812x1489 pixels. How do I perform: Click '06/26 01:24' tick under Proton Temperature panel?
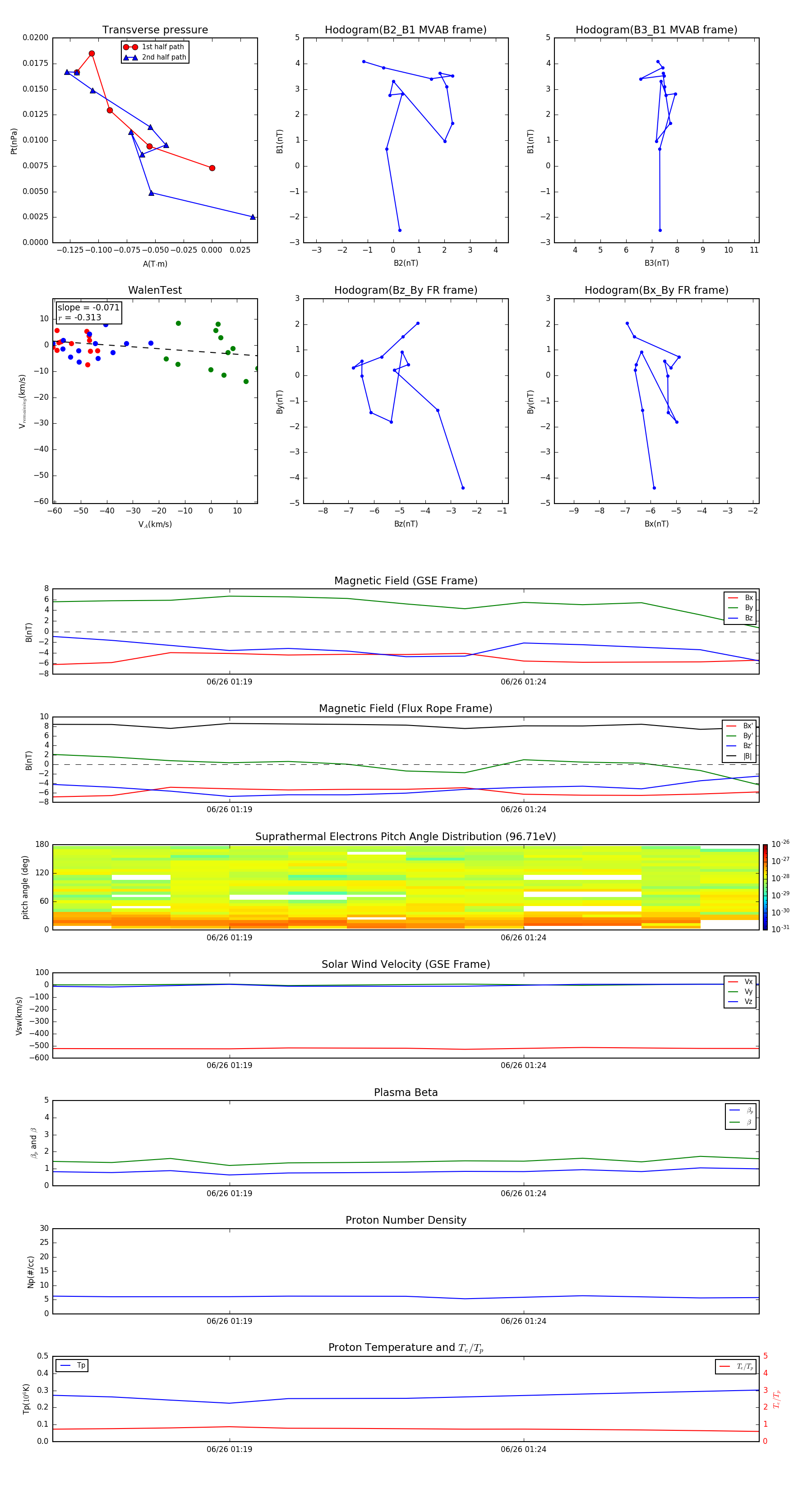524,1449
